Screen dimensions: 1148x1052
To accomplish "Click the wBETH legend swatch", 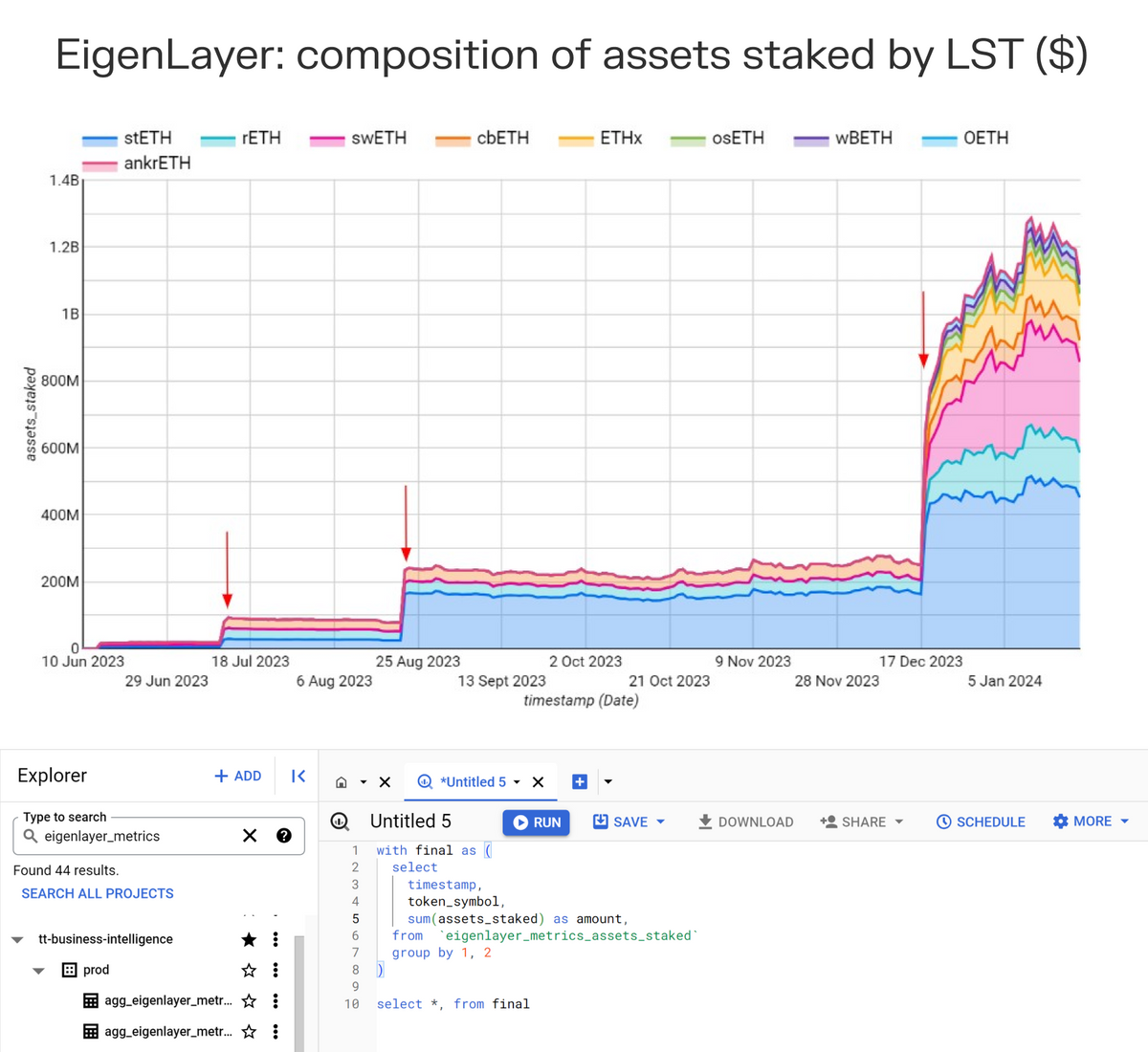I will tap(811, 140).
